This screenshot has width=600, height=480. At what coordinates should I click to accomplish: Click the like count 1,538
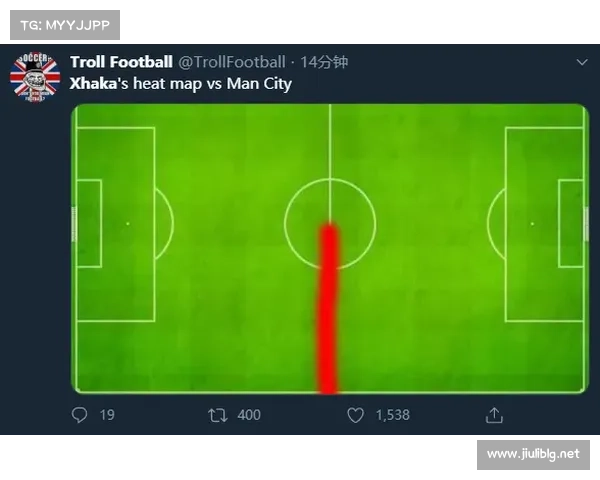point(392,414)
